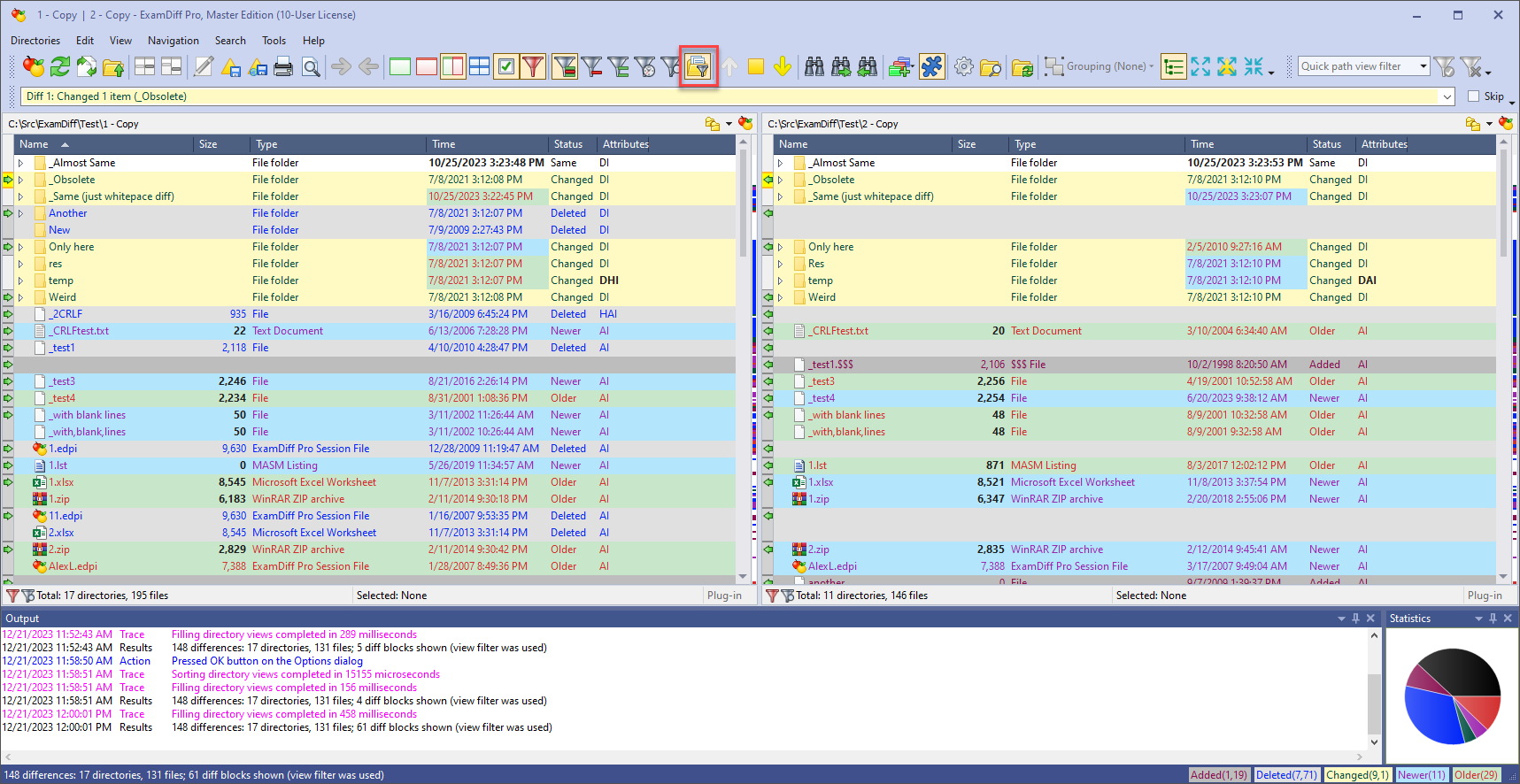Expand the left-pane Weird folder
The height and width of the screenshot is (784, 1520).
tap(20, 297)
